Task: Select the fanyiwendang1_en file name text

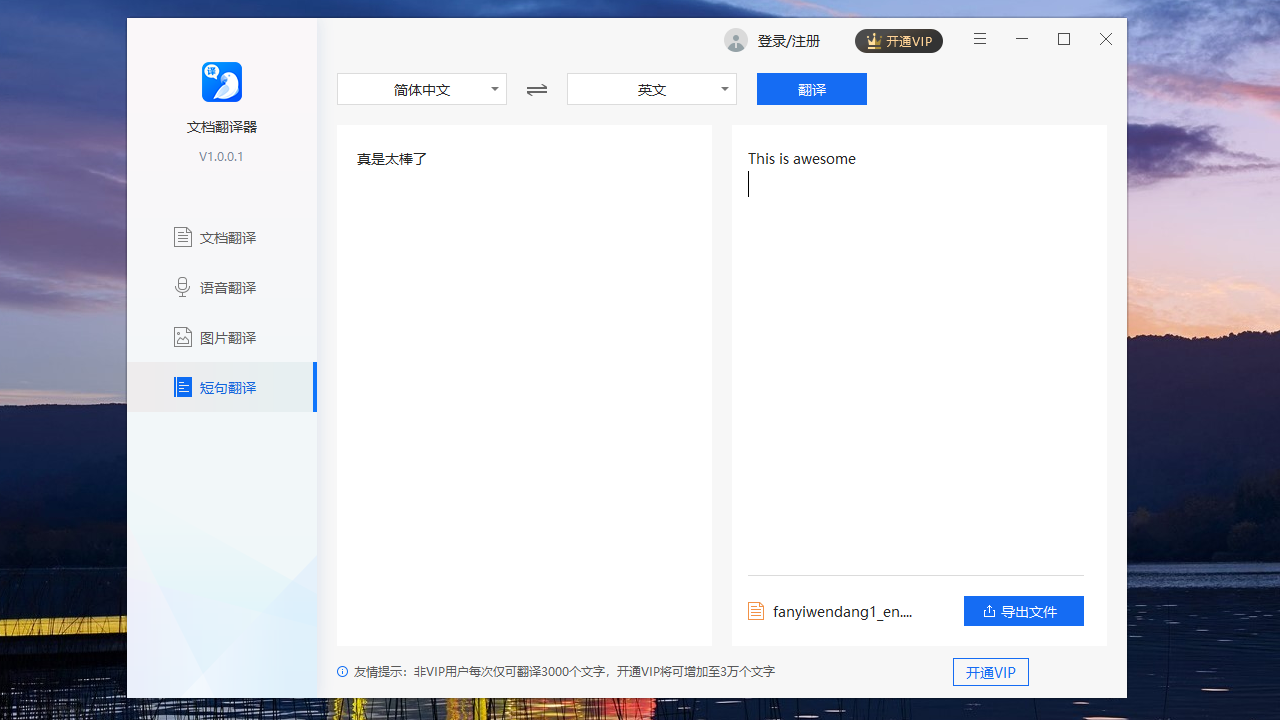Action: (843, 611)
